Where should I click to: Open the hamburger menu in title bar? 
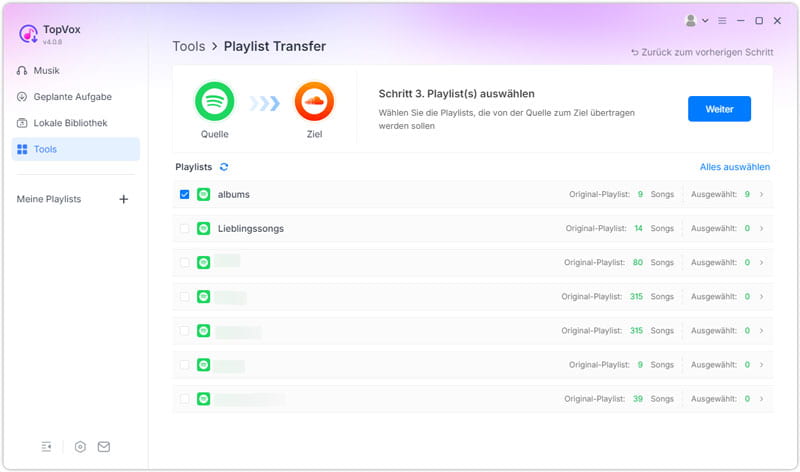722,20
